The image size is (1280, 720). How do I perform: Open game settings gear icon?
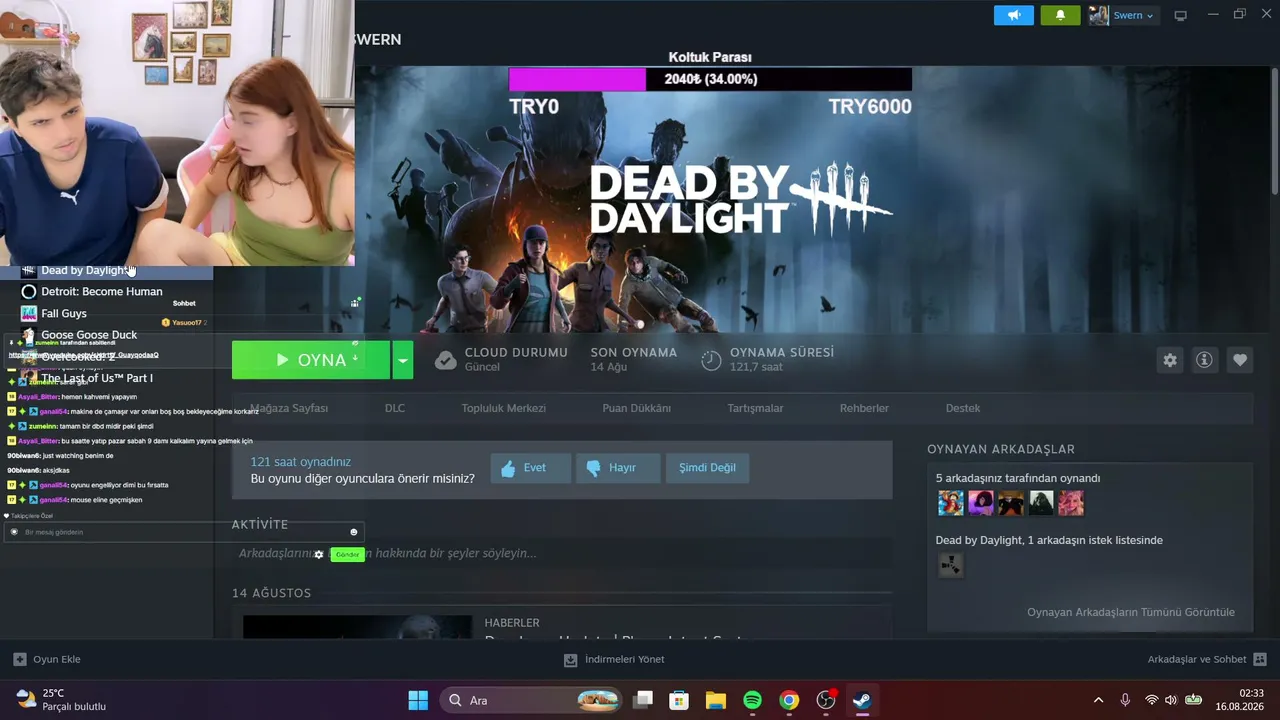tap(1170, 360)
